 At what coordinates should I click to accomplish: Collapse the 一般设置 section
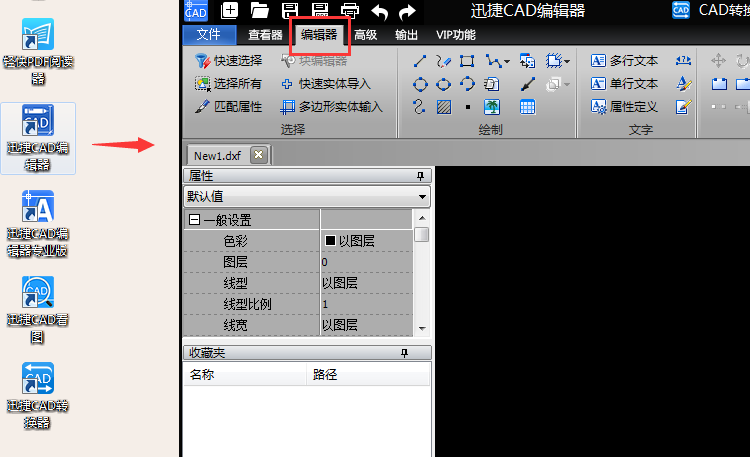click(194, 220)
